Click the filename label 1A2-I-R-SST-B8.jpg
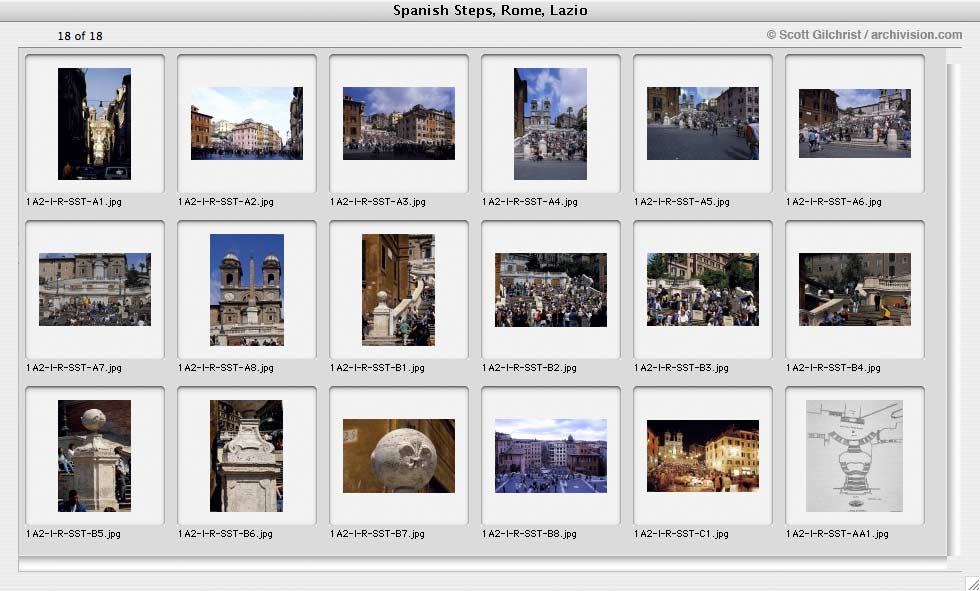 click(x=529, y=534)
